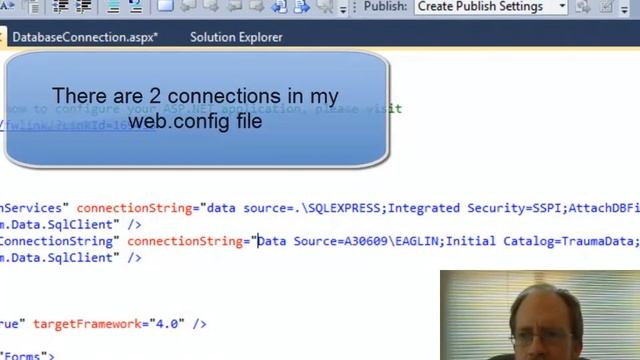Click the edit publish settings icon

point(606,6)
